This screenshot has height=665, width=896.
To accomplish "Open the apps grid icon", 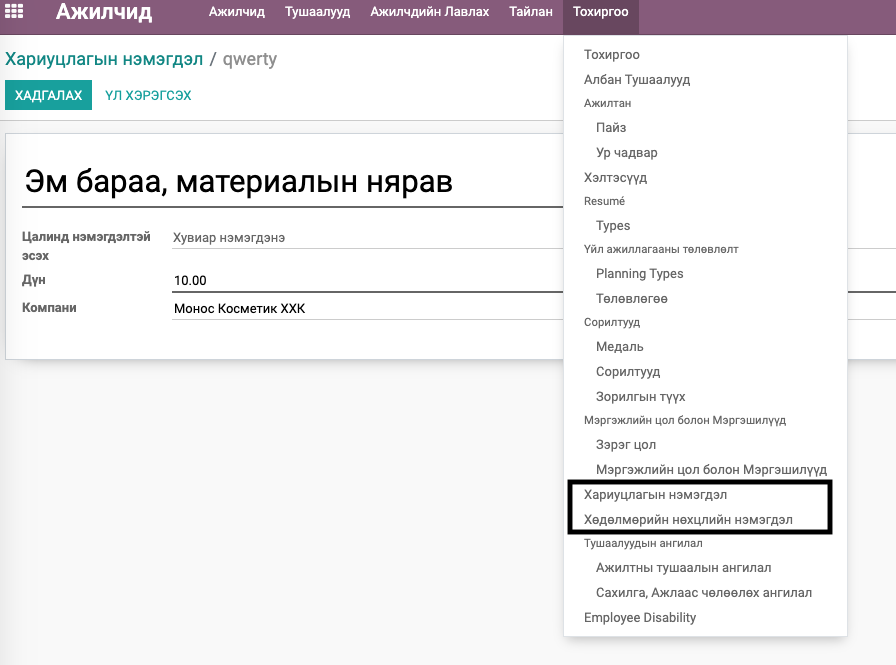I will pyautogui.click(x=14, y=11).
